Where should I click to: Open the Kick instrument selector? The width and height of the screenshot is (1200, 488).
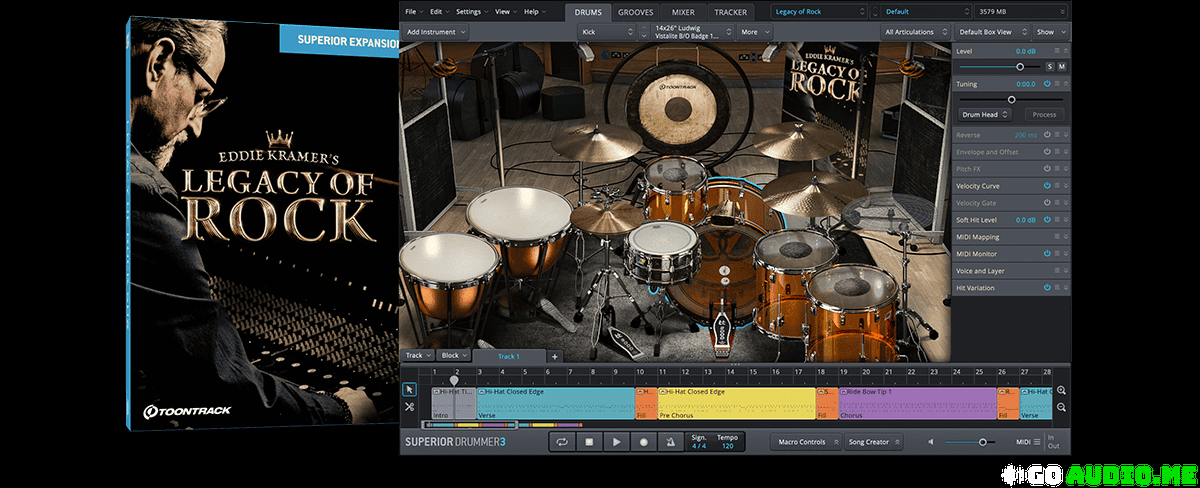[x=606, y=32]
